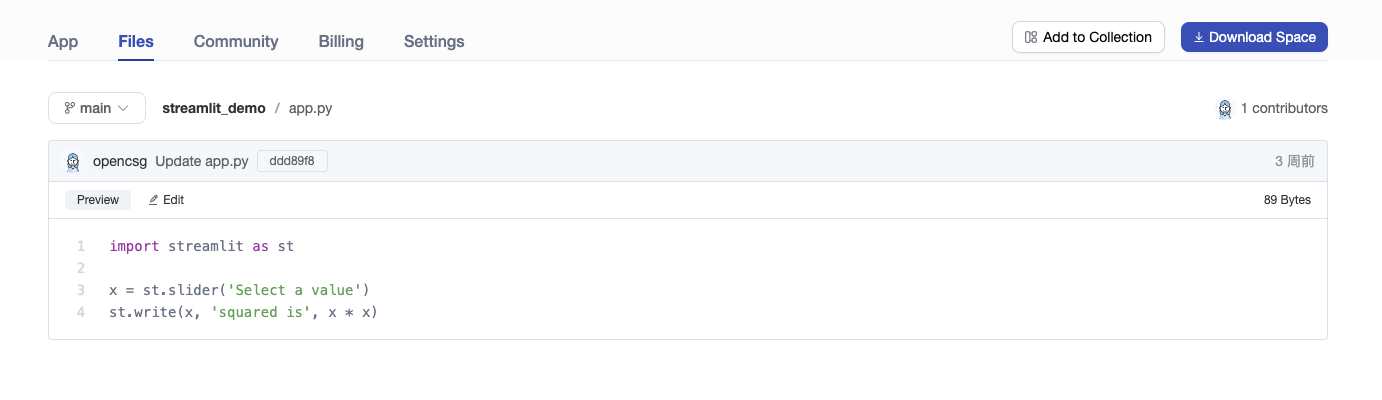Viewport: 1382px width, 400px height.
Task: Open the Community tab
Action: (236, 41)
